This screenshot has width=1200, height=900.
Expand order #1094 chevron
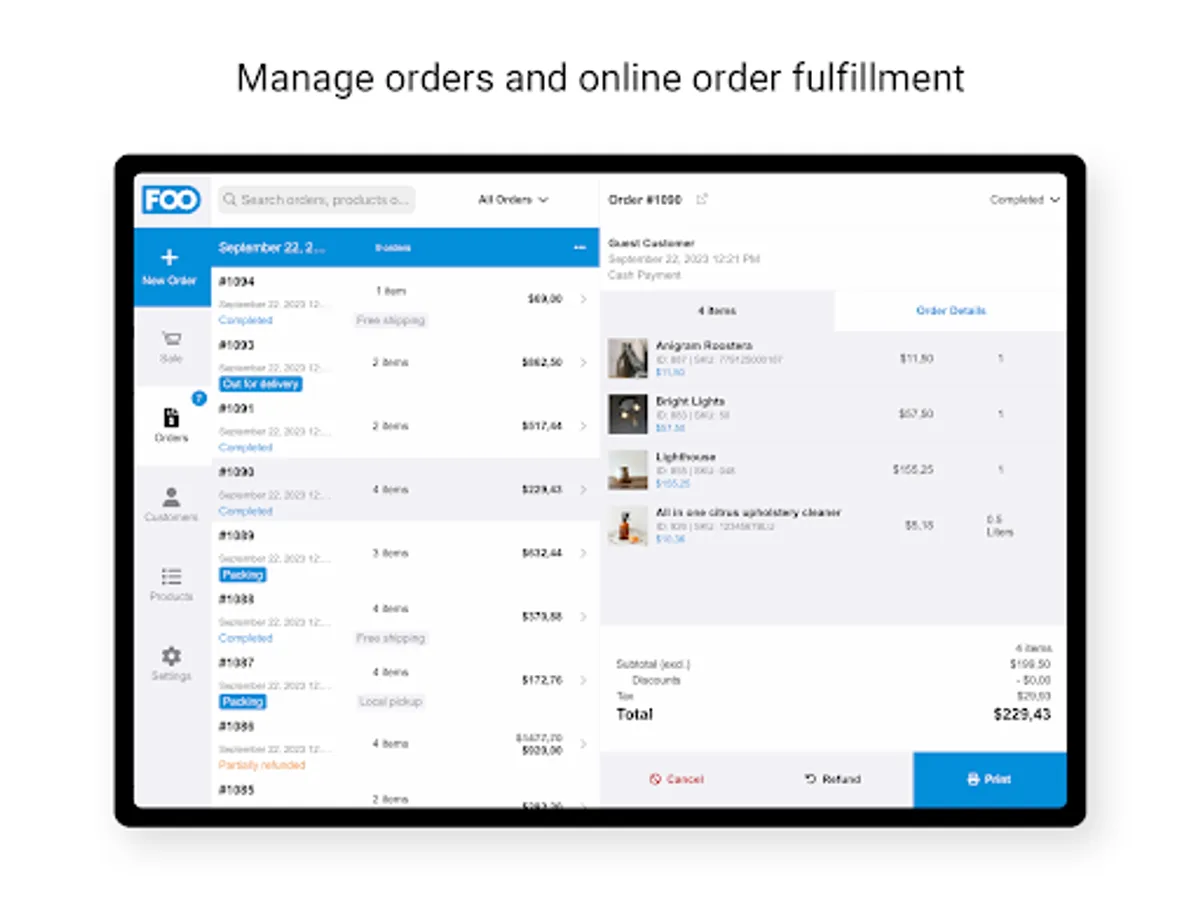pos(583,299)
